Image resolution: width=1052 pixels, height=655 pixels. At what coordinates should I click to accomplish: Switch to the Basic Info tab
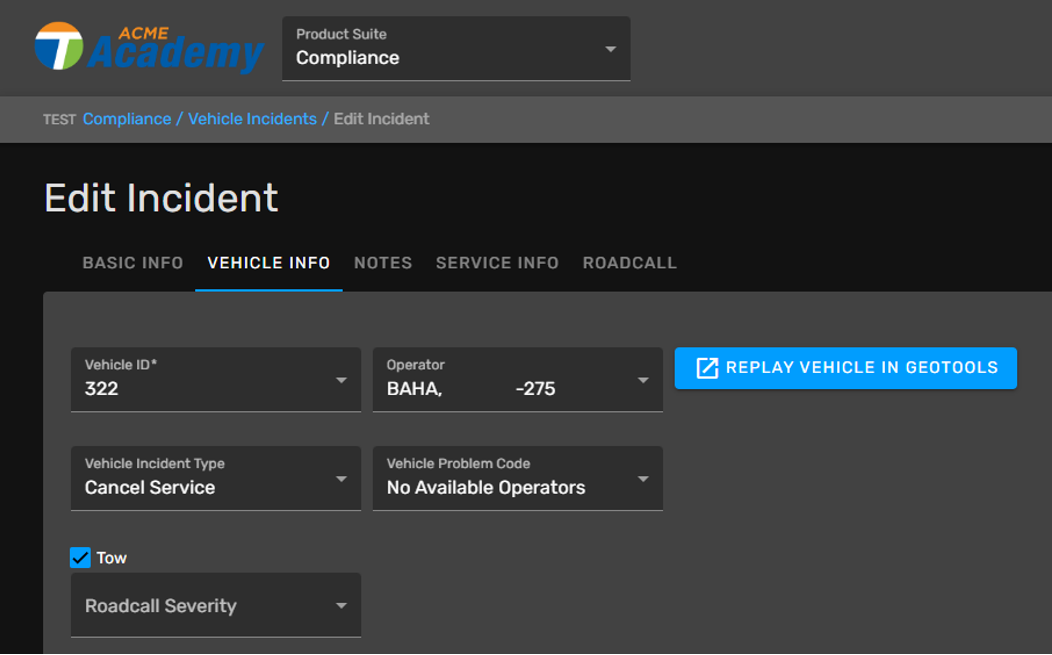[133, 263]
